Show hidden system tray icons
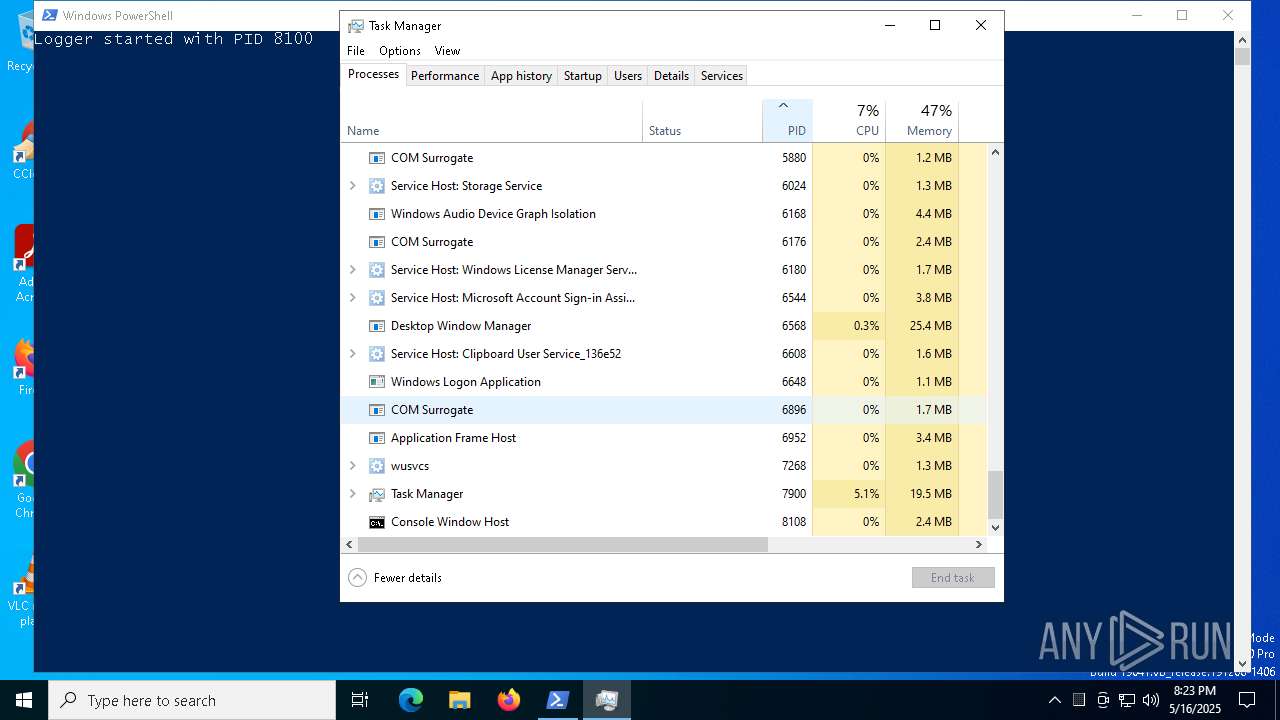This screenshot has height=720, width=1280. click(x=1054, y=700)
